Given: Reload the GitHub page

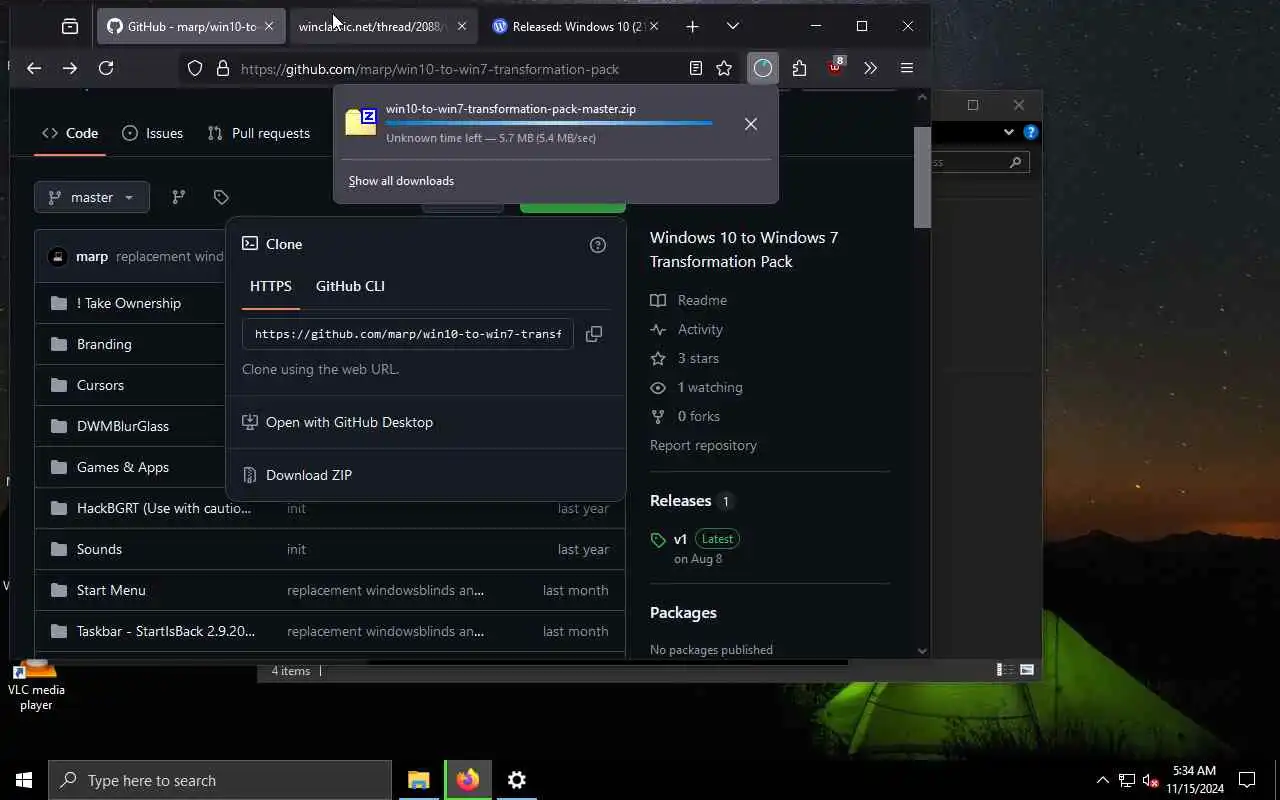Looking at the screenshot, I should tap(106, 68).
